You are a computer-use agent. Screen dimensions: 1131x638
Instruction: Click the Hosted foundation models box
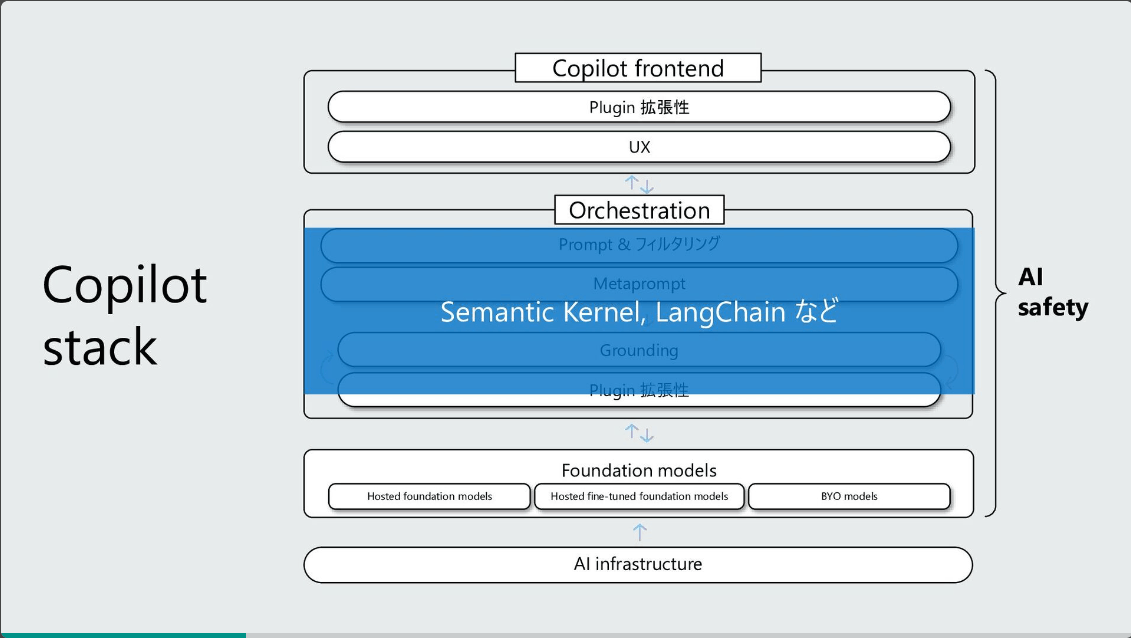[429, 496]
